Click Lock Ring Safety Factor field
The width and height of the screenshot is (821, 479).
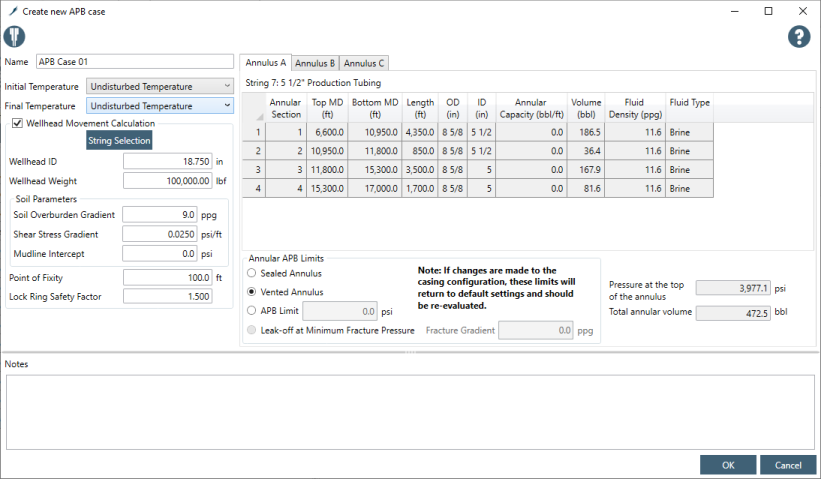click(x=168, y=297)
